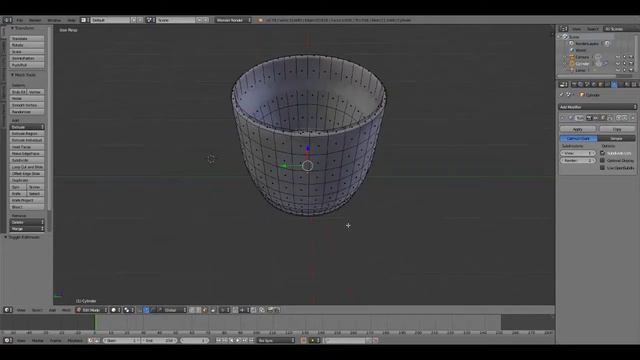Click the Loop Cut and Slide button
640x360 pixels.
(x=27, y=167)
